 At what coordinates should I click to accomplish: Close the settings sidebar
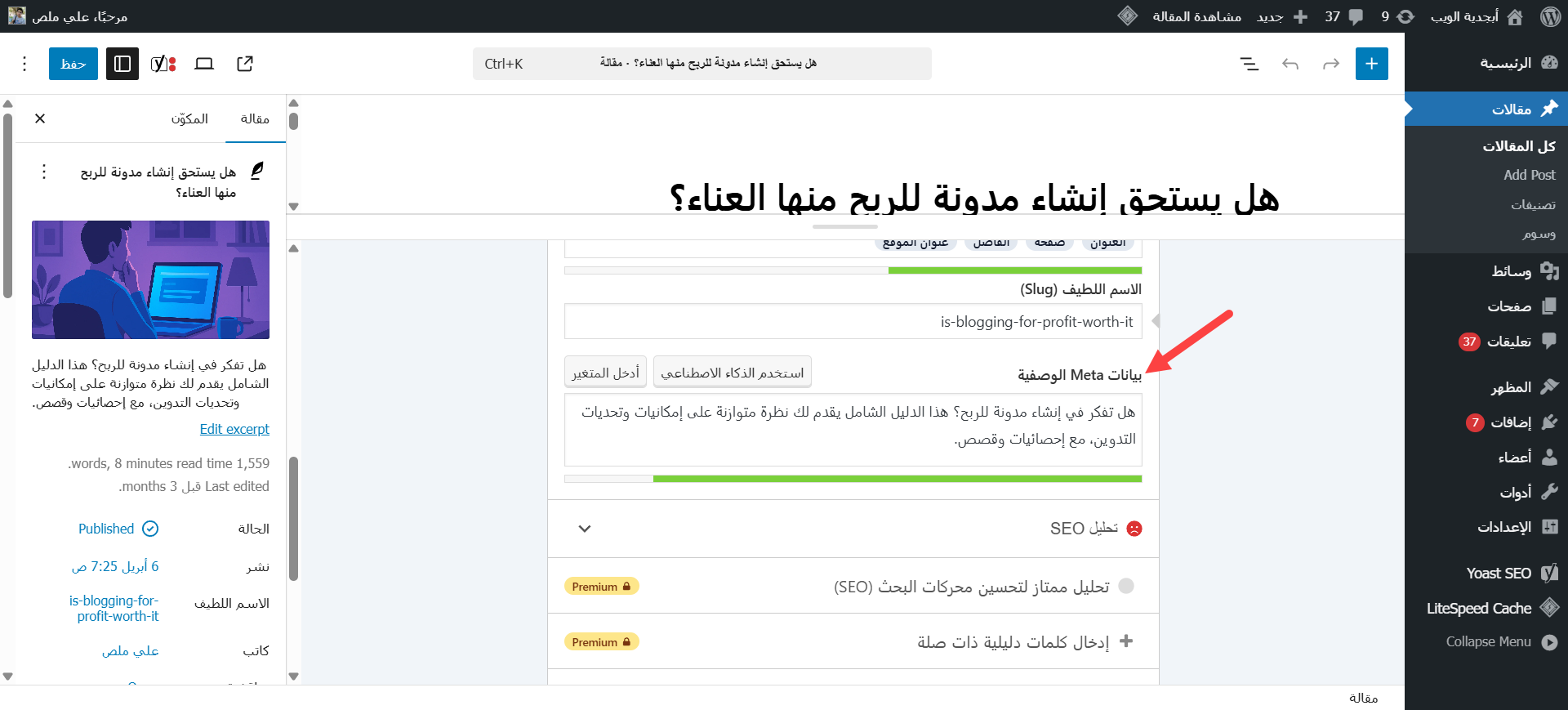[x=40, y=118]
